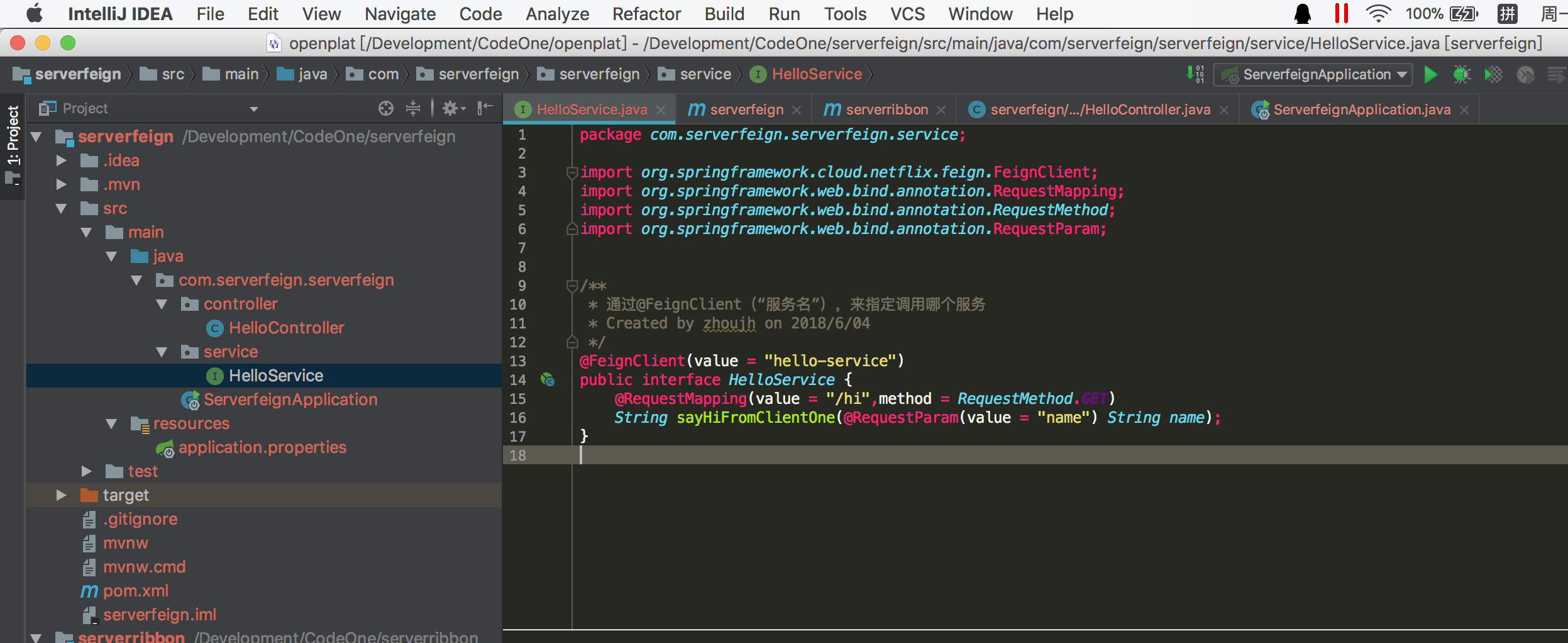Click the Build project binary arrow icon

(1195, 74)
